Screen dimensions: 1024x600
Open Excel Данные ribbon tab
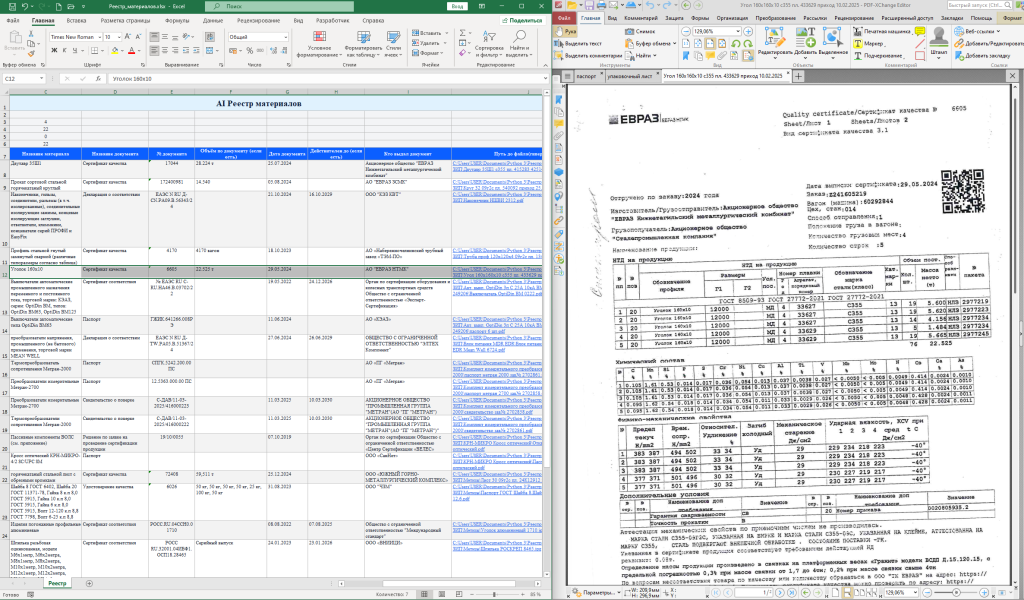pos(213,21)
